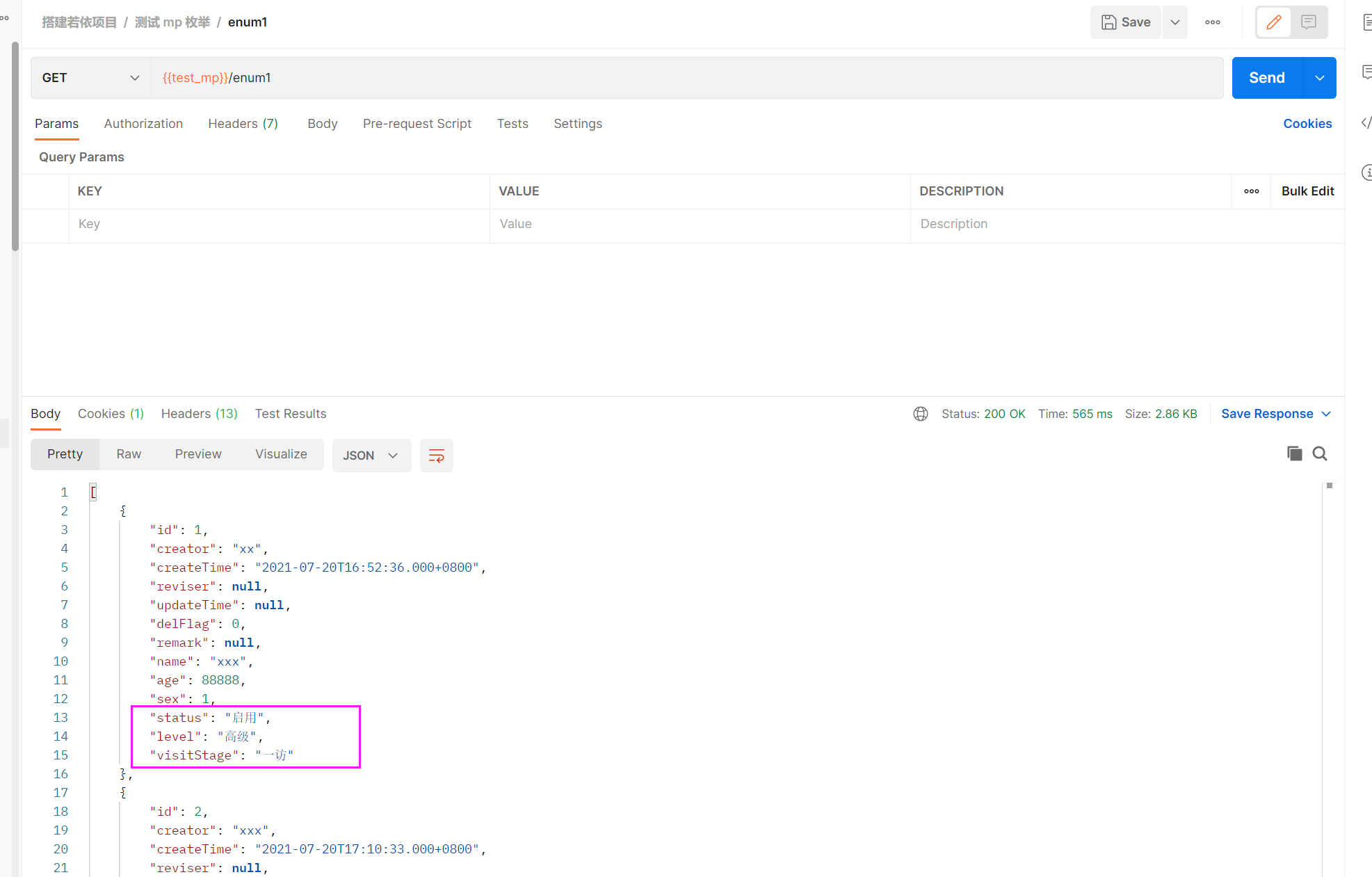Viewport: 1372px width, 877px height.
Task: Open search in response magnifier icon
Action: pos(1320,454)
